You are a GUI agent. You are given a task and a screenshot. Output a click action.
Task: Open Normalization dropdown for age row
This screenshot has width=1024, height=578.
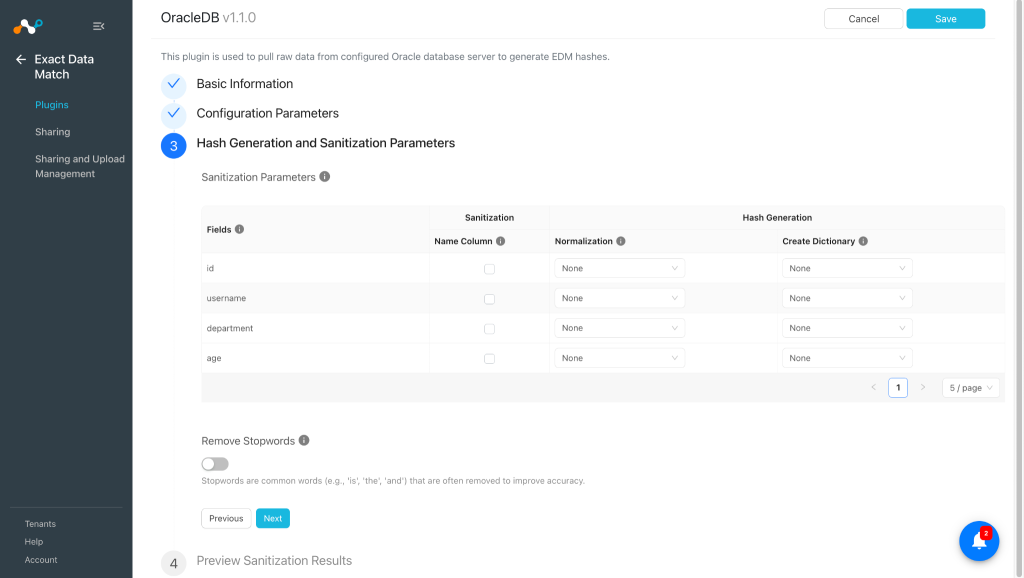(619, 358)
